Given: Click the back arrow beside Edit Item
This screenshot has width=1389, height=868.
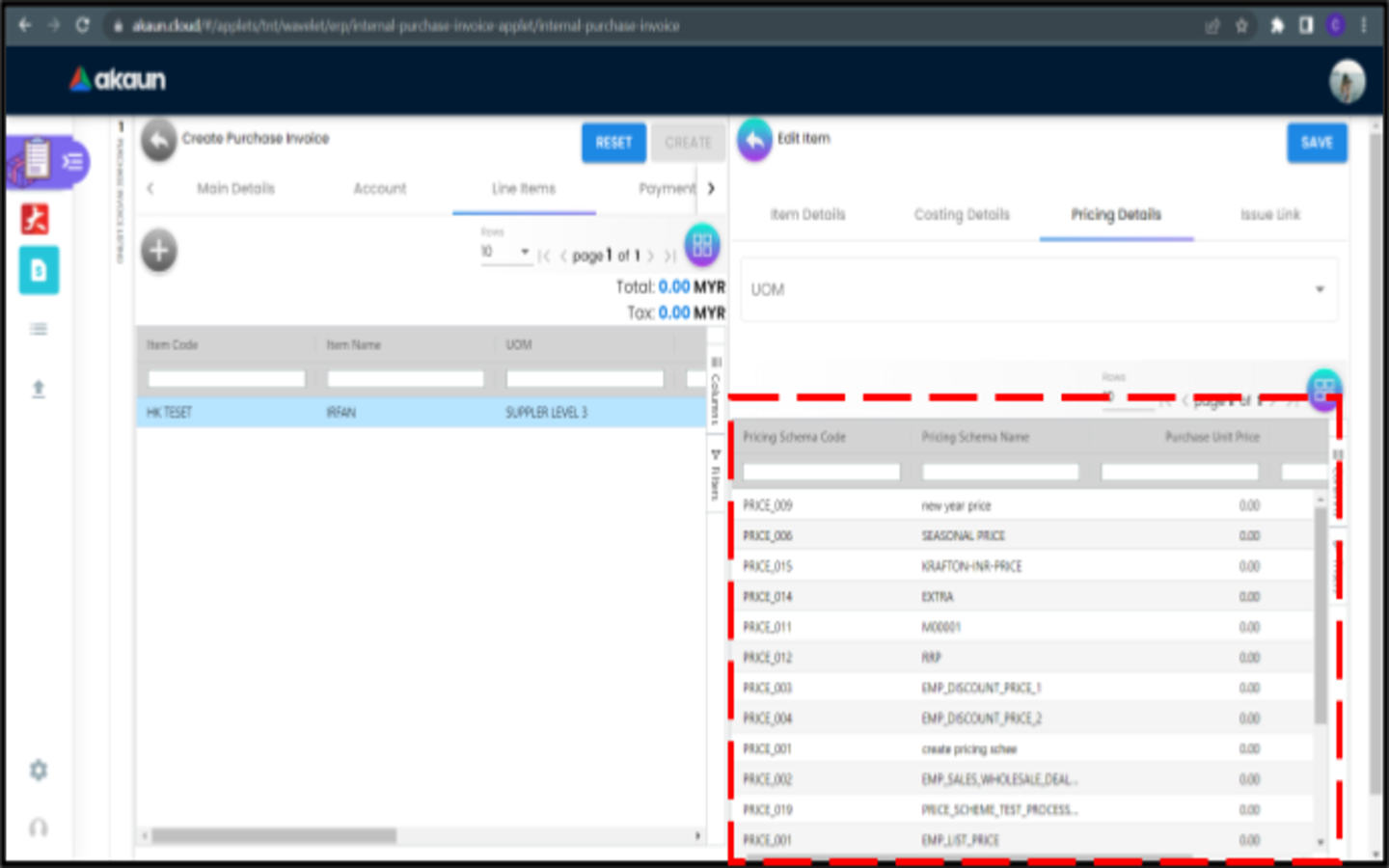Looking at the screenshot, I should click(754, 141).
